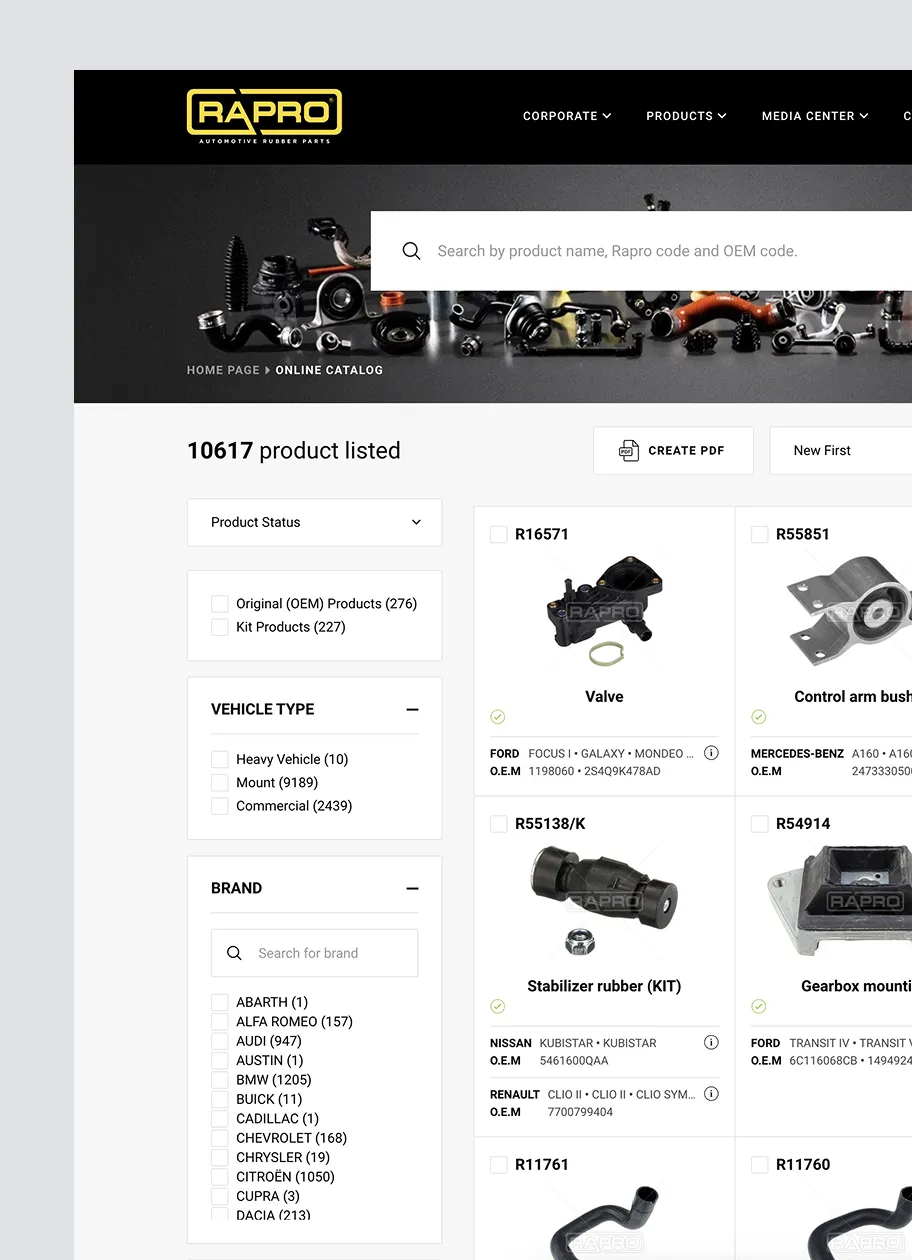Open info icon for Ford Focus Valve
912x1260 pixels.
pyautogui.click(x=711, y=753)
